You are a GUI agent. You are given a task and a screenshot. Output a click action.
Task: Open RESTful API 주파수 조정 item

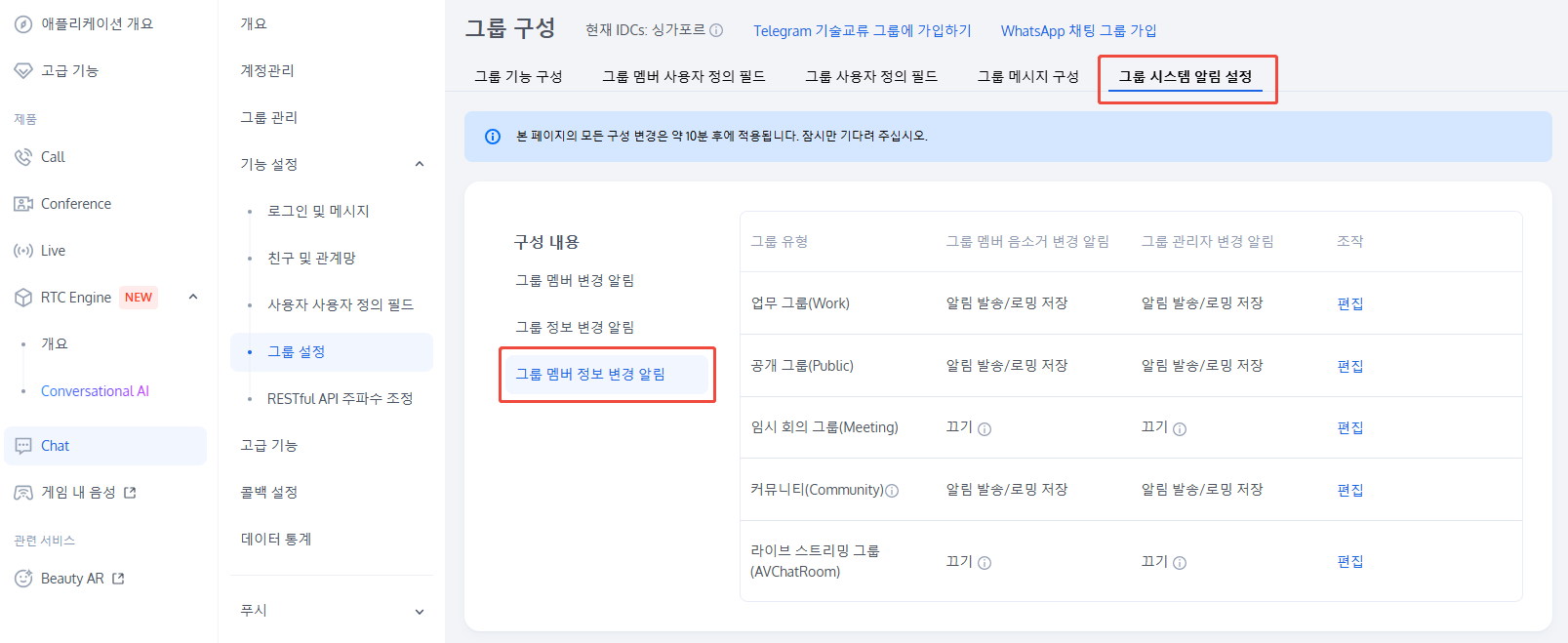click(x=341, y=398)
